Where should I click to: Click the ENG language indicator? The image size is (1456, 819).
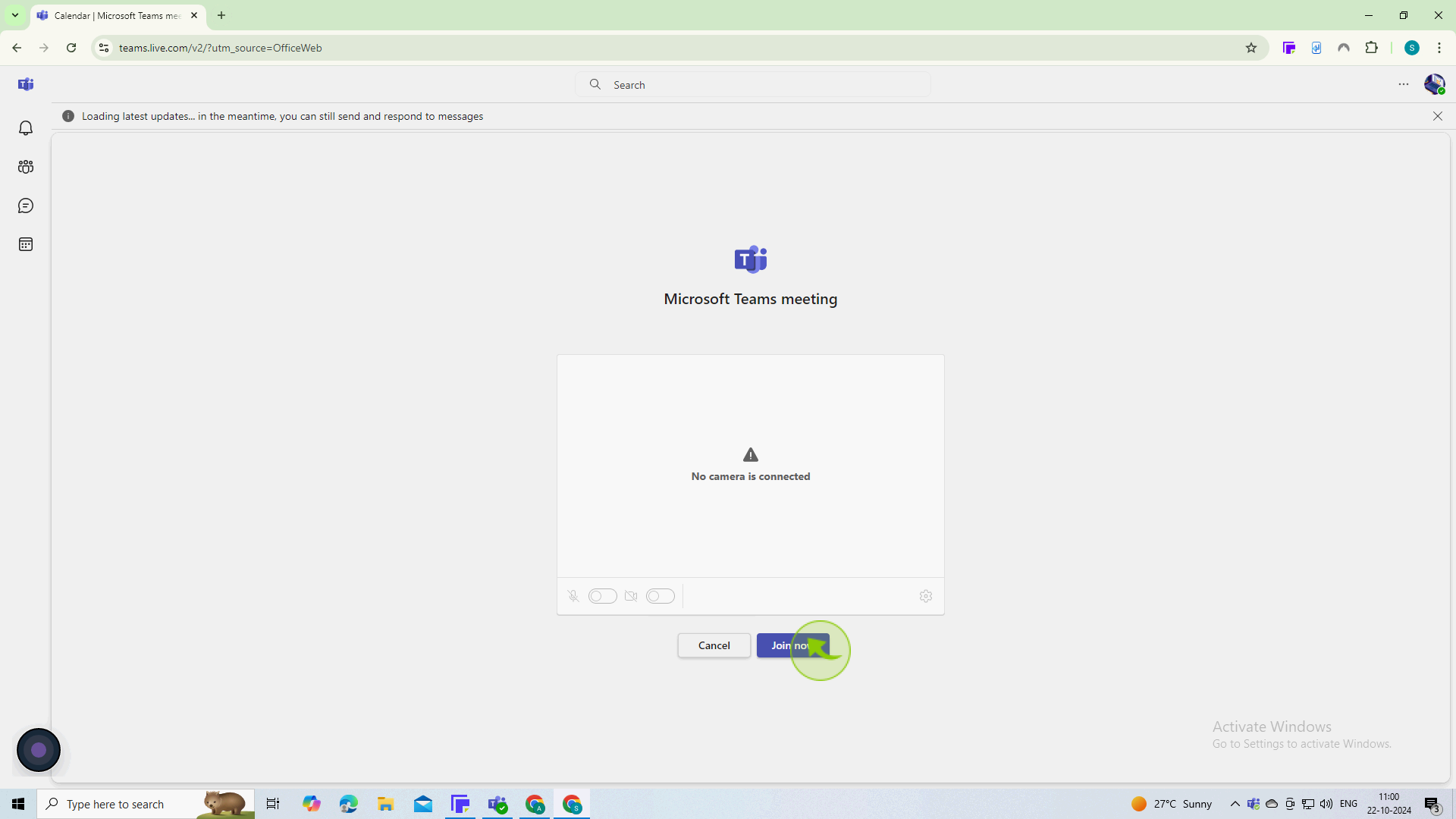click(1348, 804)
